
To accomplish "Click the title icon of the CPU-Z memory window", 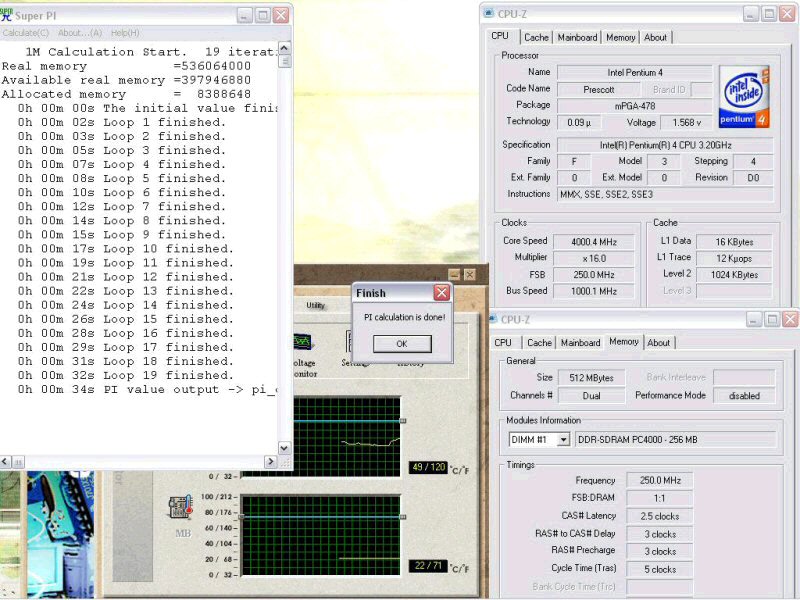I will coord(493,319).
